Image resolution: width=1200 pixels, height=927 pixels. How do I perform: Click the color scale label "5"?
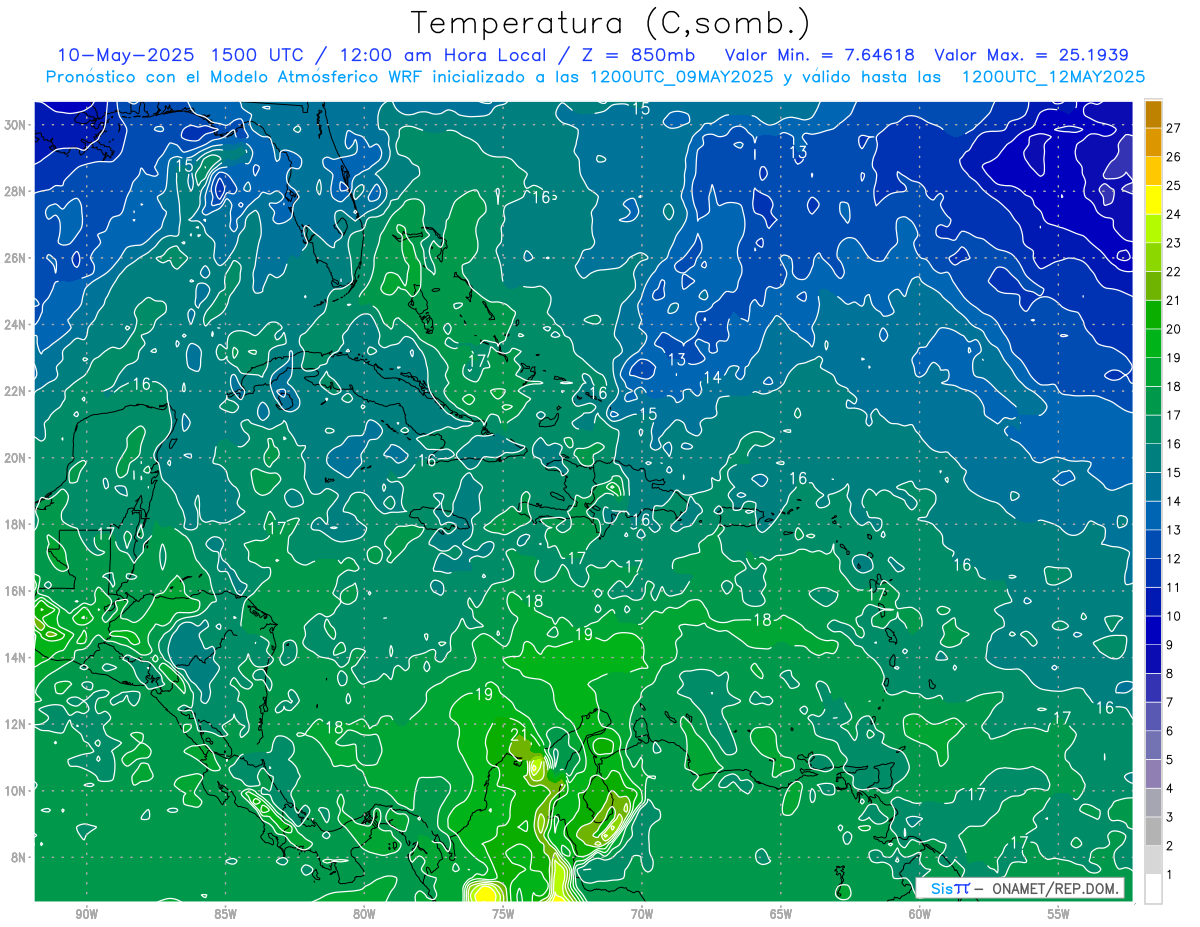pos(1170,760)
